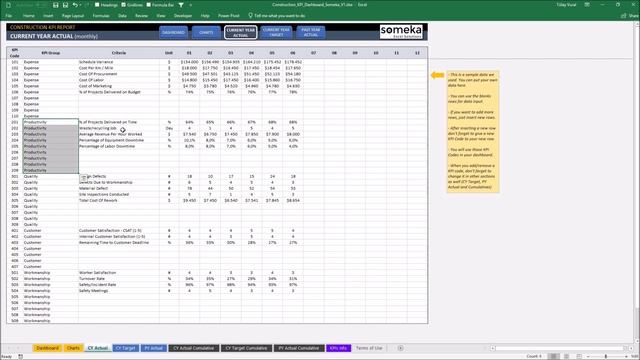Click the vertical scrollbar down arrow
The height and width of the screenshot is (360, 640).
(637, 341)
